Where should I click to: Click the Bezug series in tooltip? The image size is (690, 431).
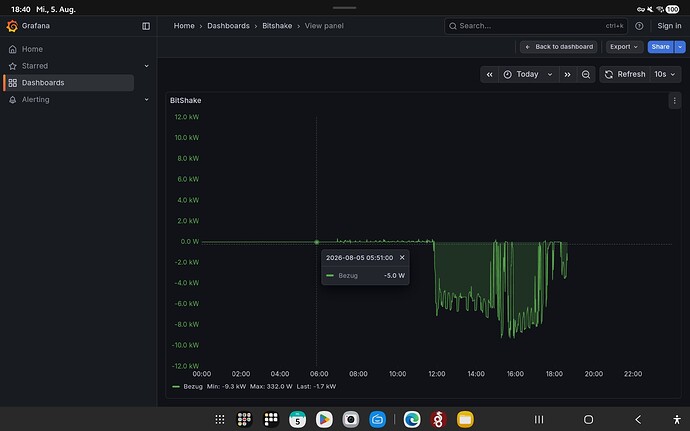coord(348,276)
